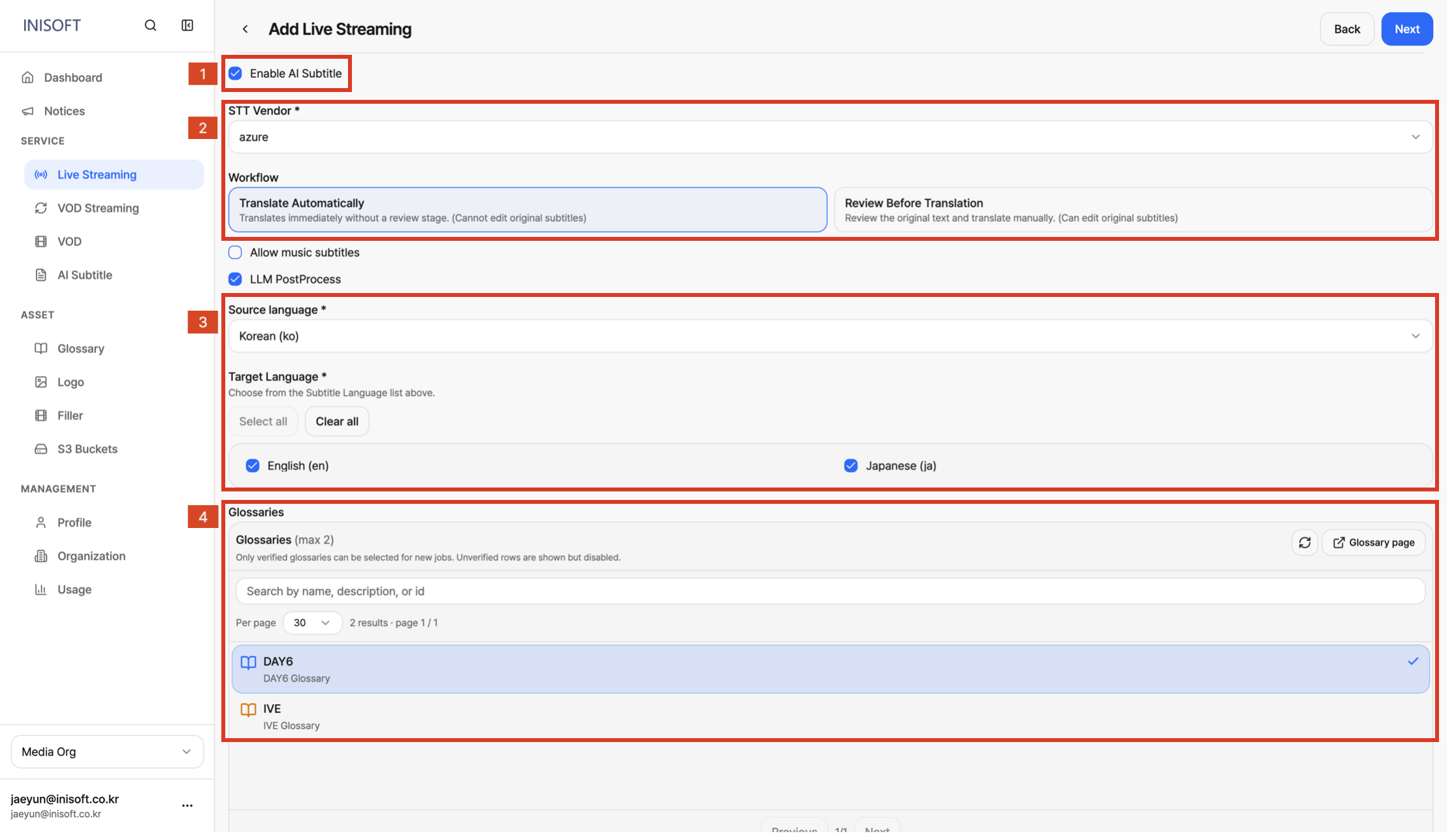1456x838 pixels.
Task: Click the VOD Streaming sync icon
Action: coord(41,209)
